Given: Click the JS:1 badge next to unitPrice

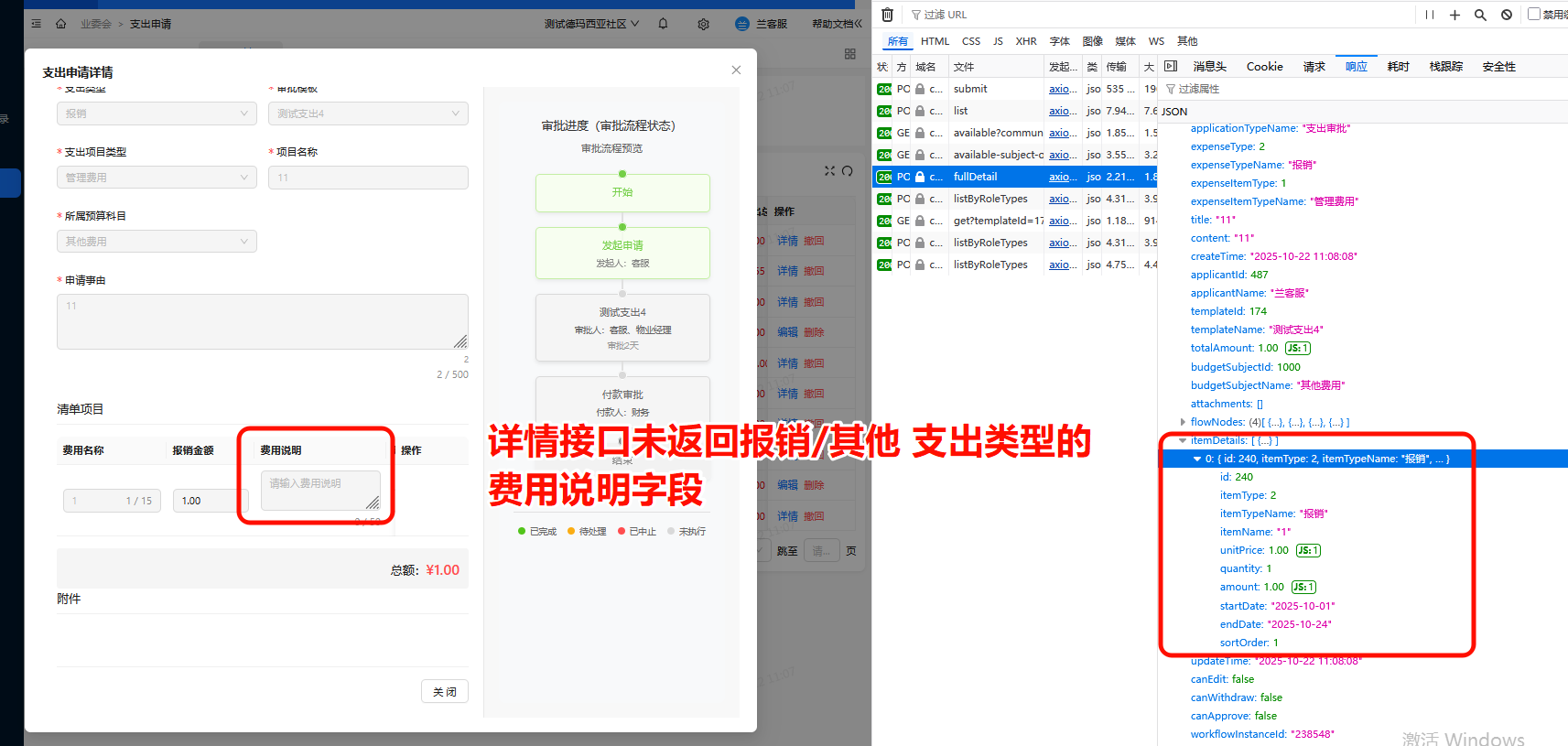Looking at the screenshot, I should (1308, 550).
